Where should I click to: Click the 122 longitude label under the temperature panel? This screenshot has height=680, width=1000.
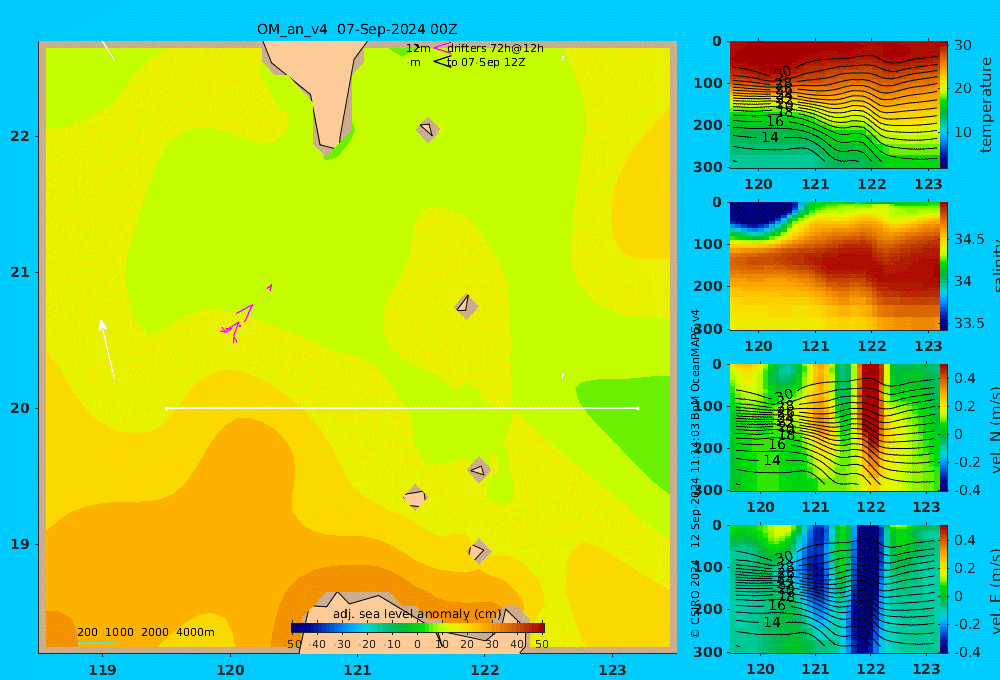[x=871, y=184]
